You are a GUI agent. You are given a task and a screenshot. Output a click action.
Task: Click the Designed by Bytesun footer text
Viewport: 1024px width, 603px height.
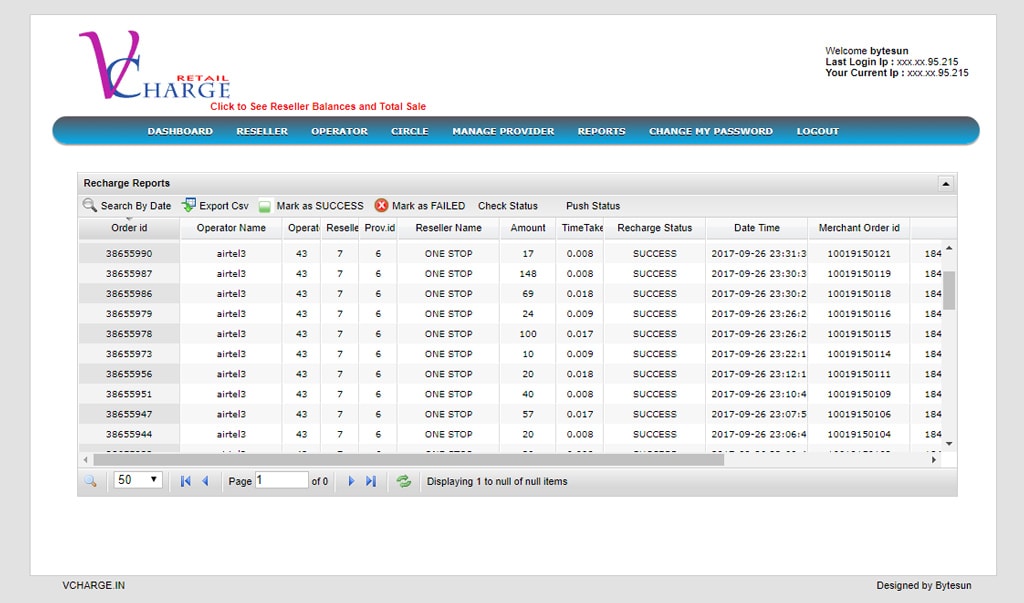click(x=923, y=585)
